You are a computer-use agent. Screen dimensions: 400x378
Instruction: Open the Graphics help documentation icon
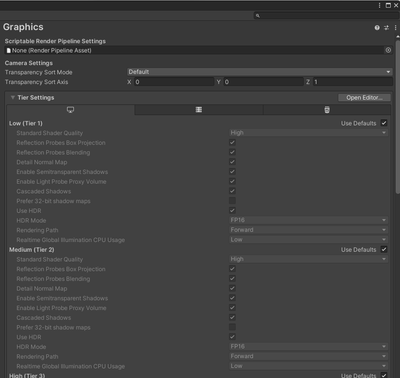[377, 28]
